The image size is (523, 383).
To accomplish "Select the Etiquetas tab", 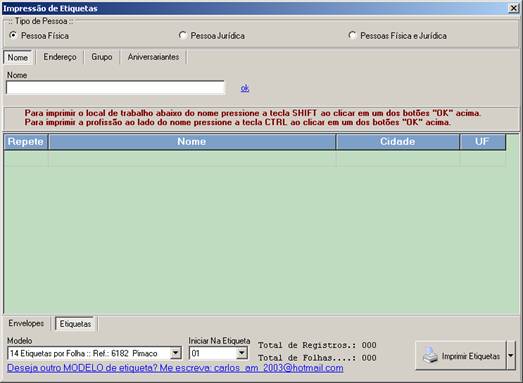I will tap(75, 324).
